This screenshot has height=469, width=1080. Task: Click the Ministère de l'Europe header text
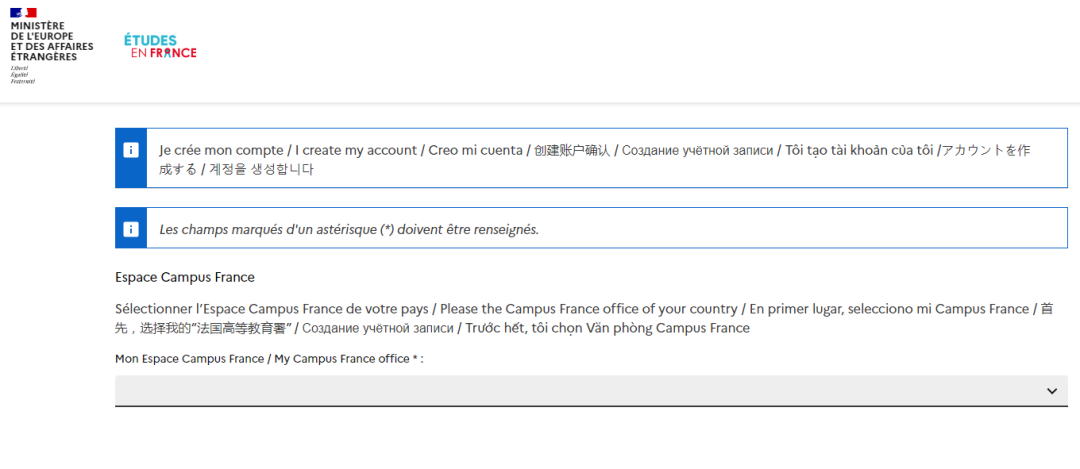(x=52, y=41)
